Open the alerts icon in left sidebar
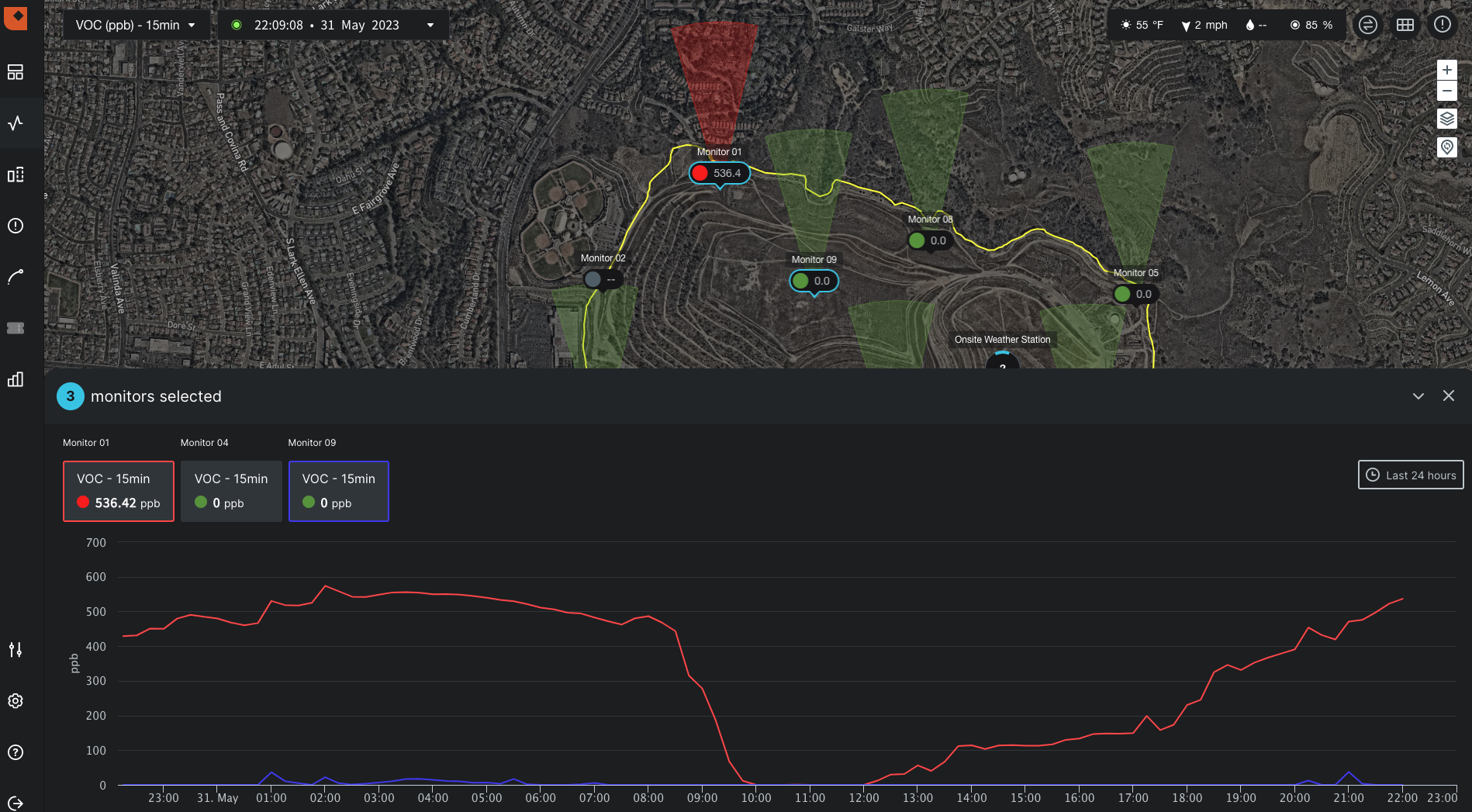 click(16, 226)
